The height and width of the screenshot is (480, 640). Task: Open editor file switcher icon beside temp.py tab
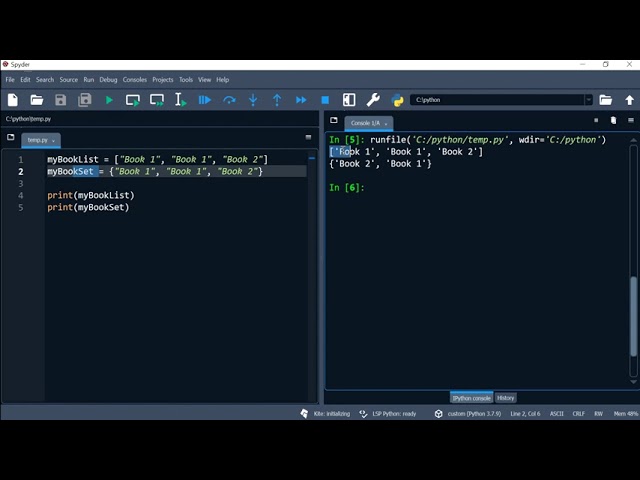click(11, 137)
